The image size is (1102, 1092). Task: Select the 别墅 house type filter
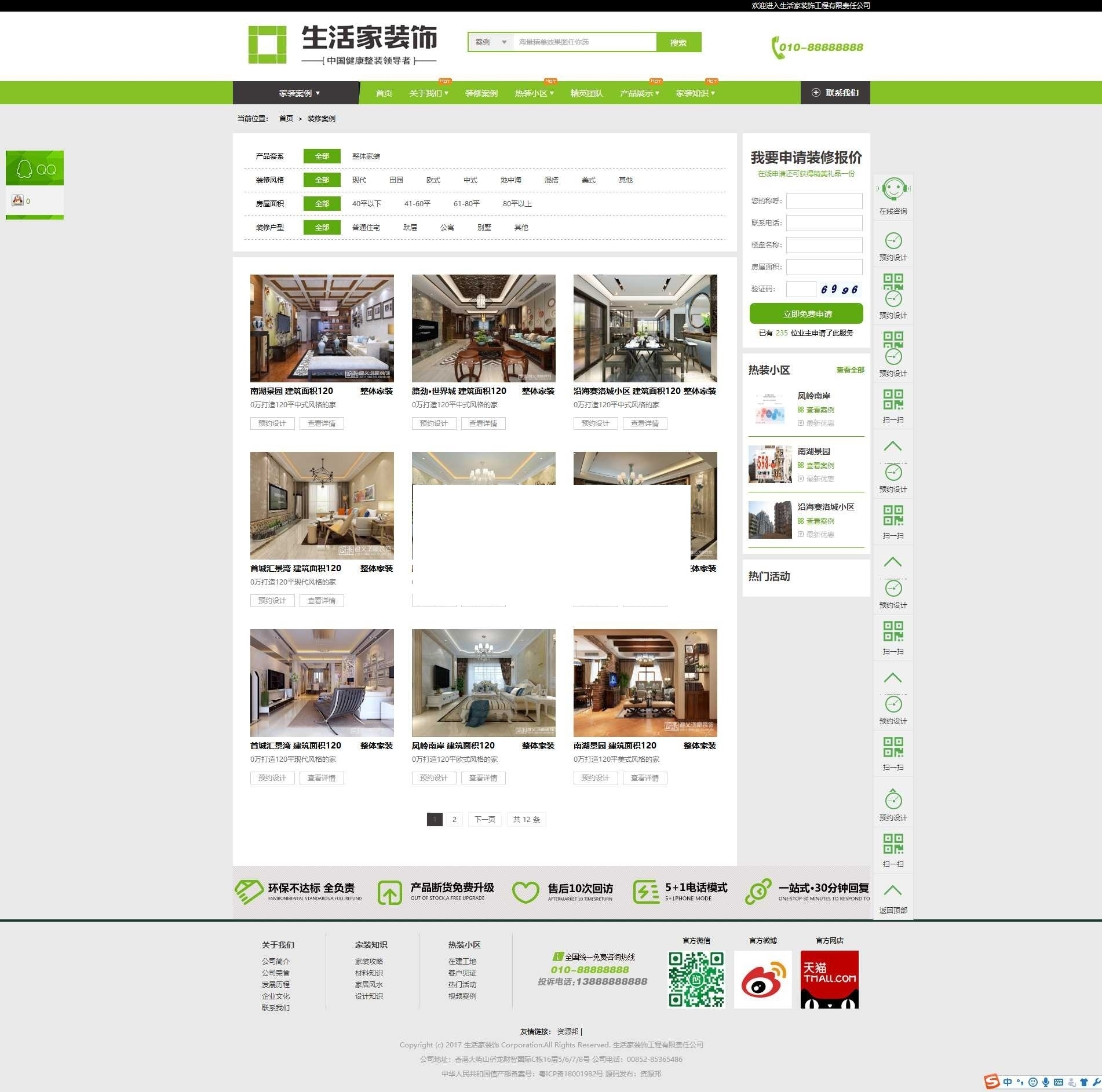point(484,228)
